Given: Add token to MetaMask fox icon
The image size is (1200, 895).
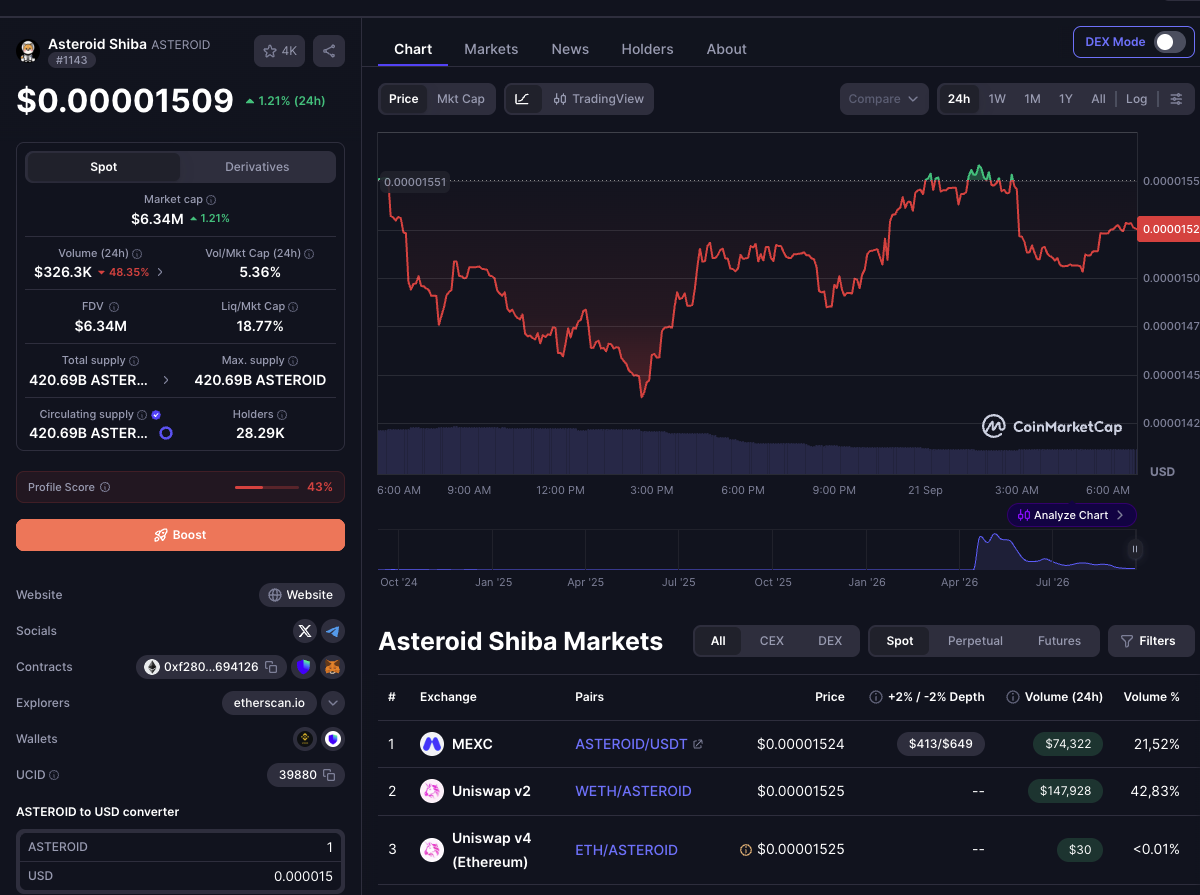Looking at the screenshot, I should 333,667.
